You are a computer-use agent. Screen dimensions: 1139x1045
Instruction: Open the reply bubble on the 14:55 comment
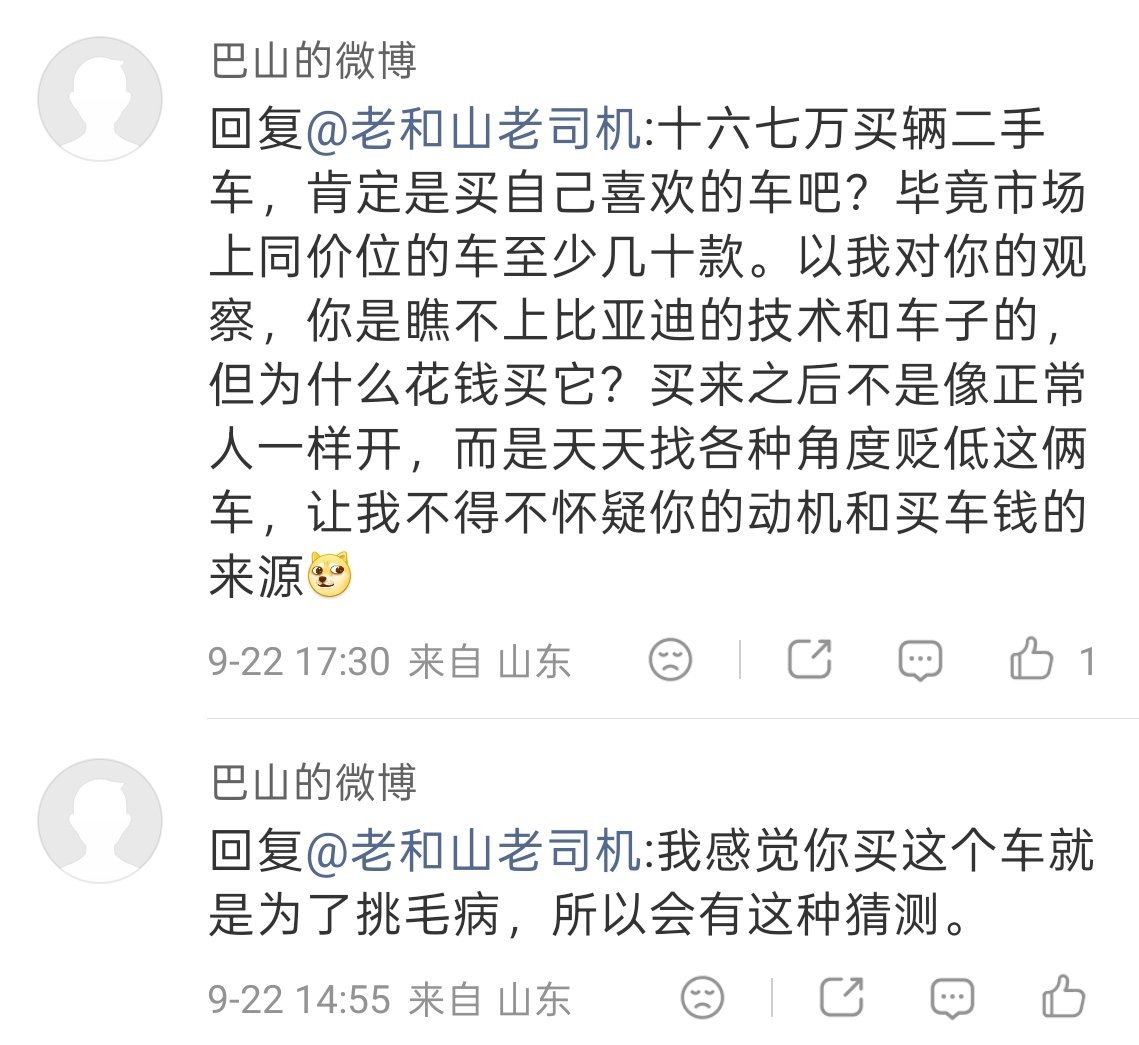952,997
